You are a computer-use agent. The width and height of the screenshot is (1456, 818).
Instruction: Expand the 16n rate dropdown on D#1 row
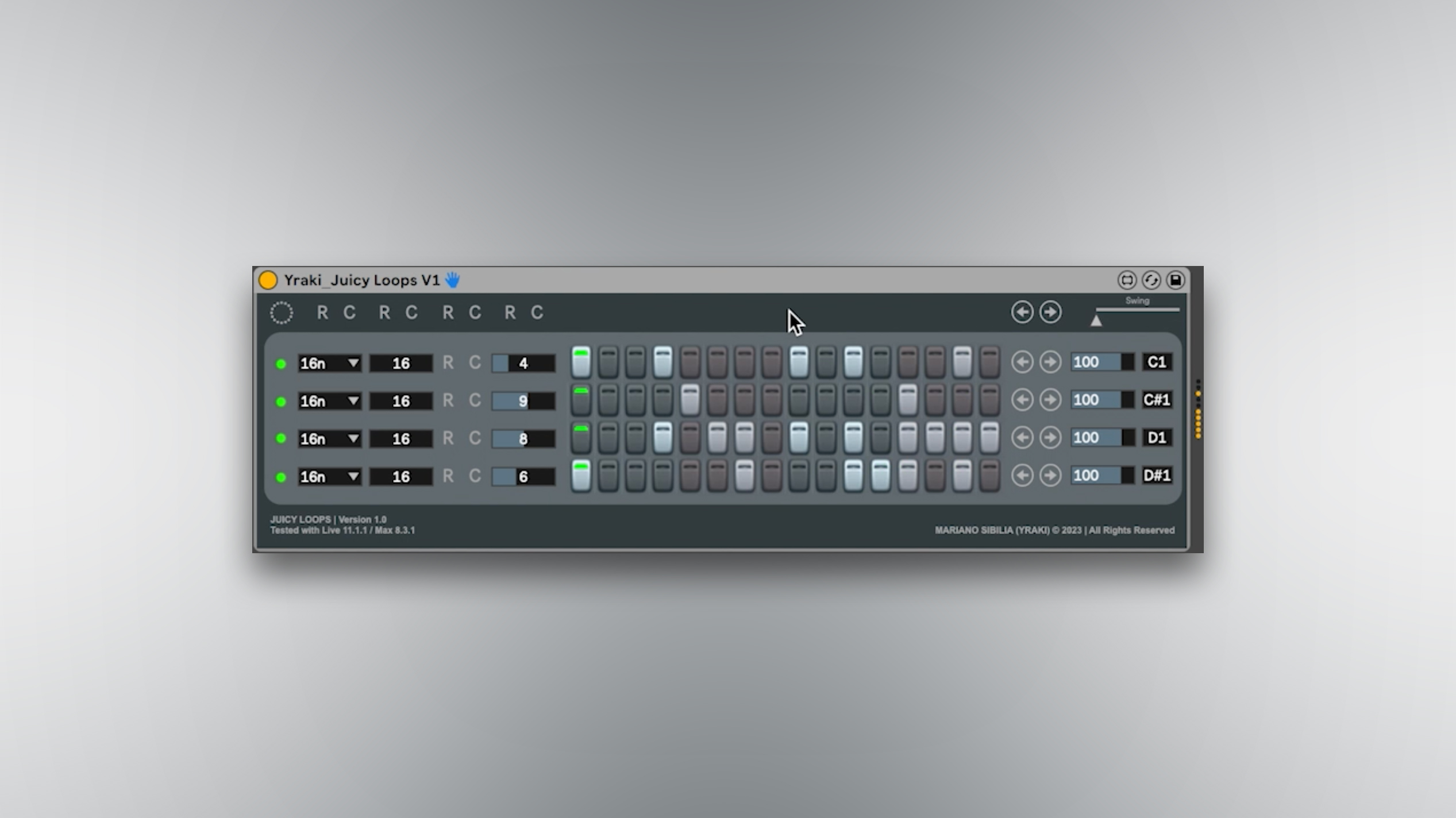pos(329,476)
